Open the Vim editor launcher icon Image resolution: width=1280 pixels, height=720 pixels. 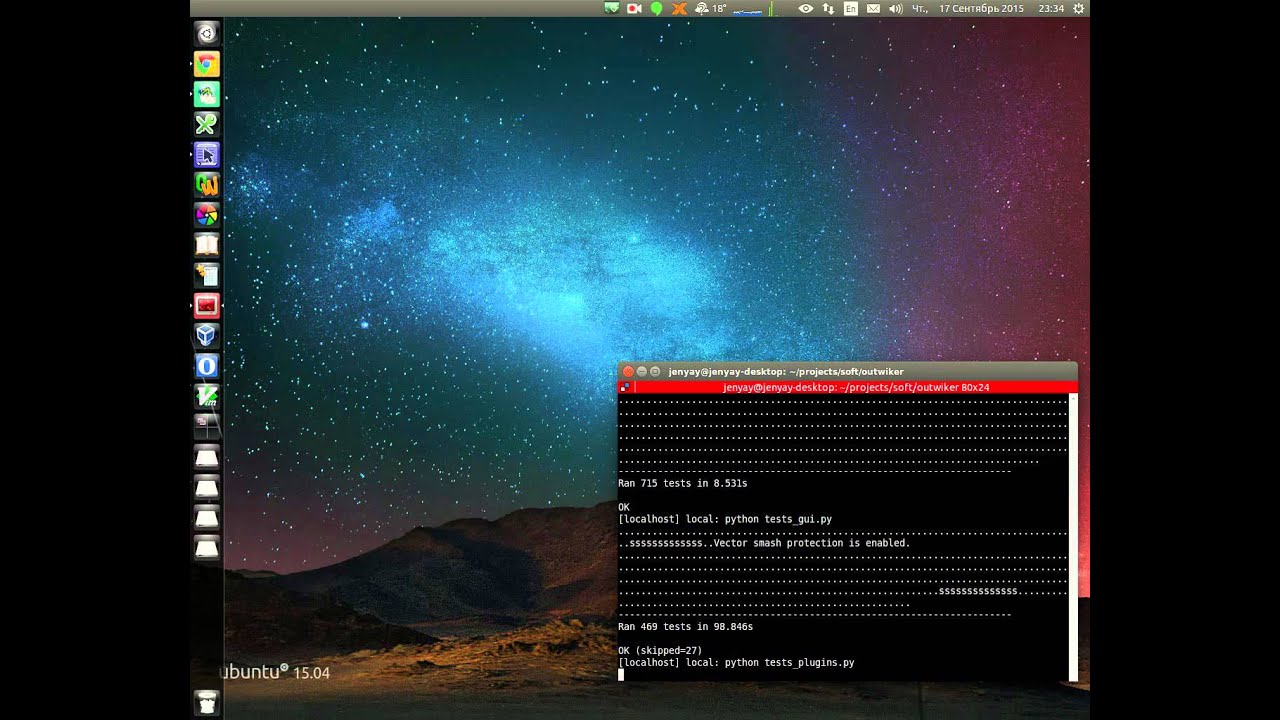[x=206, y=396]
